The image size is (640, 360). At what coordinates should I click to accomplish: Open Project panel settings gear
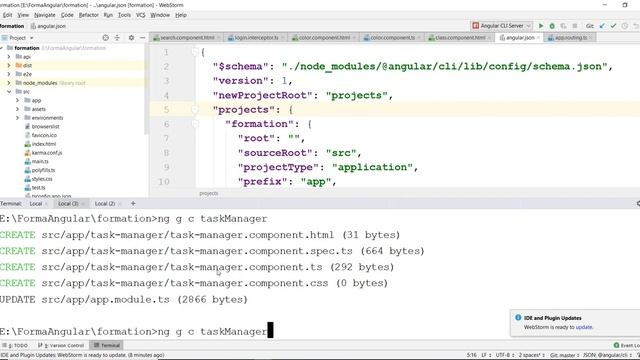[x=131, y=38]
